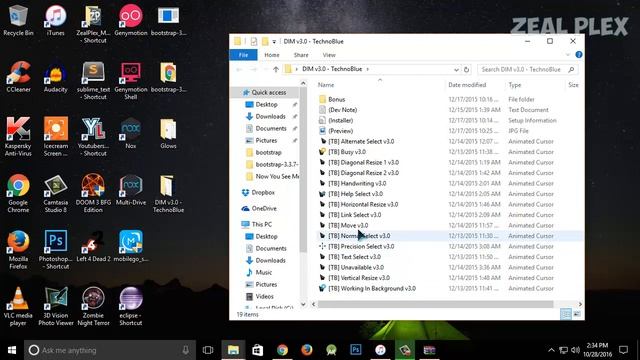Screen dimensions: 640x360
Task: Open the Windows Start menu
Action: tap(12, 350)
